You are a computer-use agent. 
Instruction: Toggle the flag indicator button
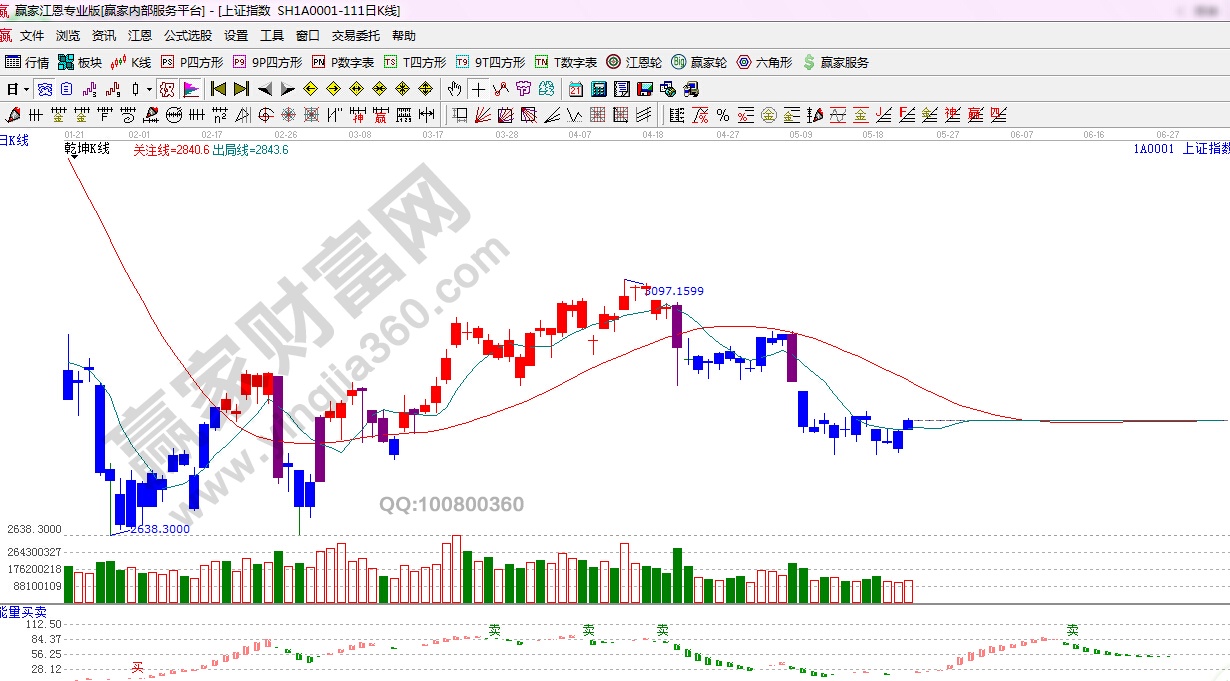190,89
